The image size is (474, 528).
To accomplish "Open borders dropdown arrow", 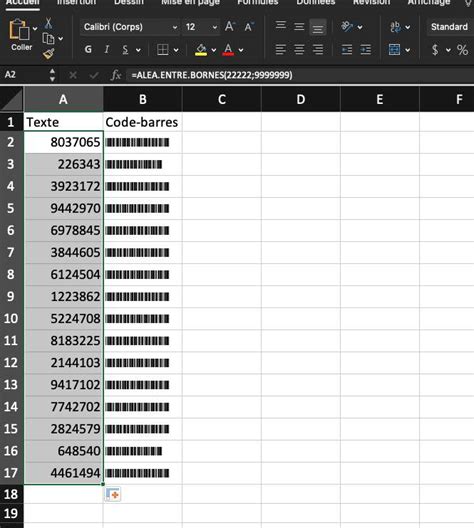I will (x=176, y=50).
